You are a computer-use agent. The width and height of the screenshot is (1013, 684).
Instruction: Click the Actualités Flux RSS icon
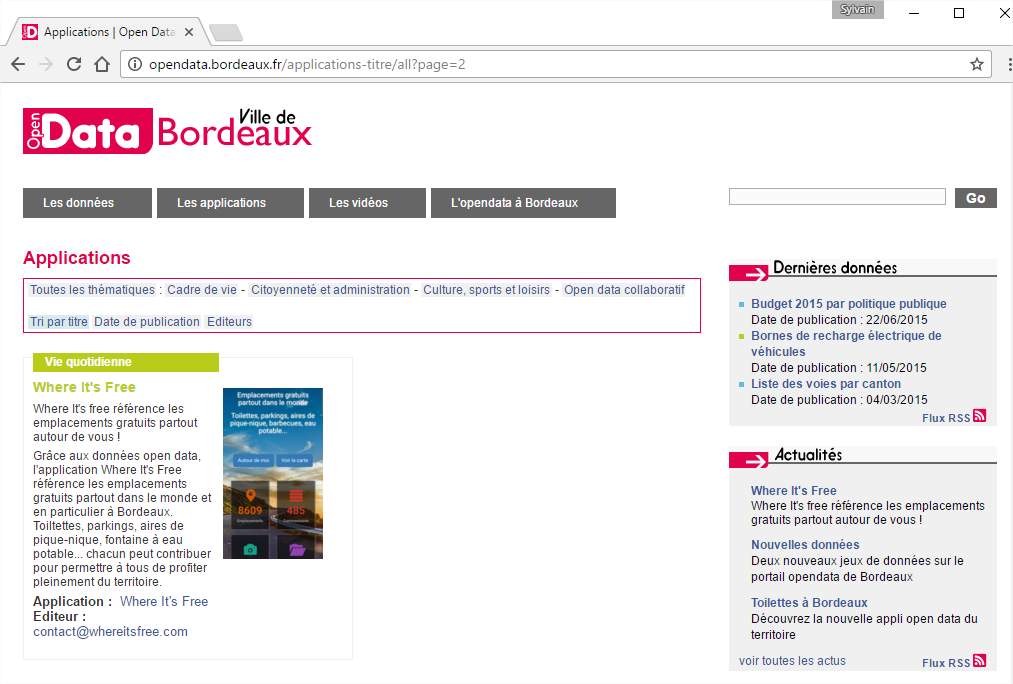click(x=979, y=660)
